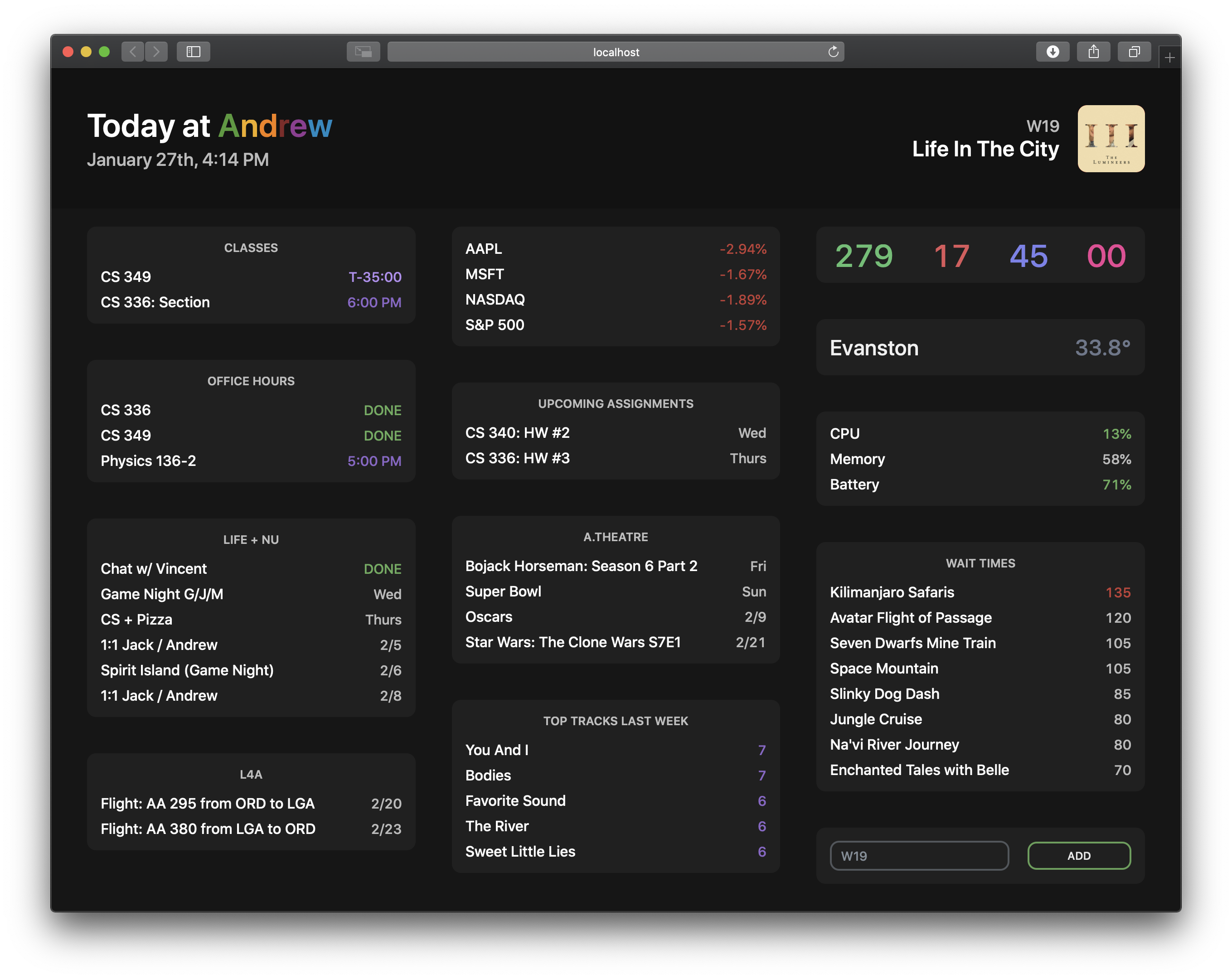Click the Evanston weather card
This screenshot has width=1232, height=979.
980,348
